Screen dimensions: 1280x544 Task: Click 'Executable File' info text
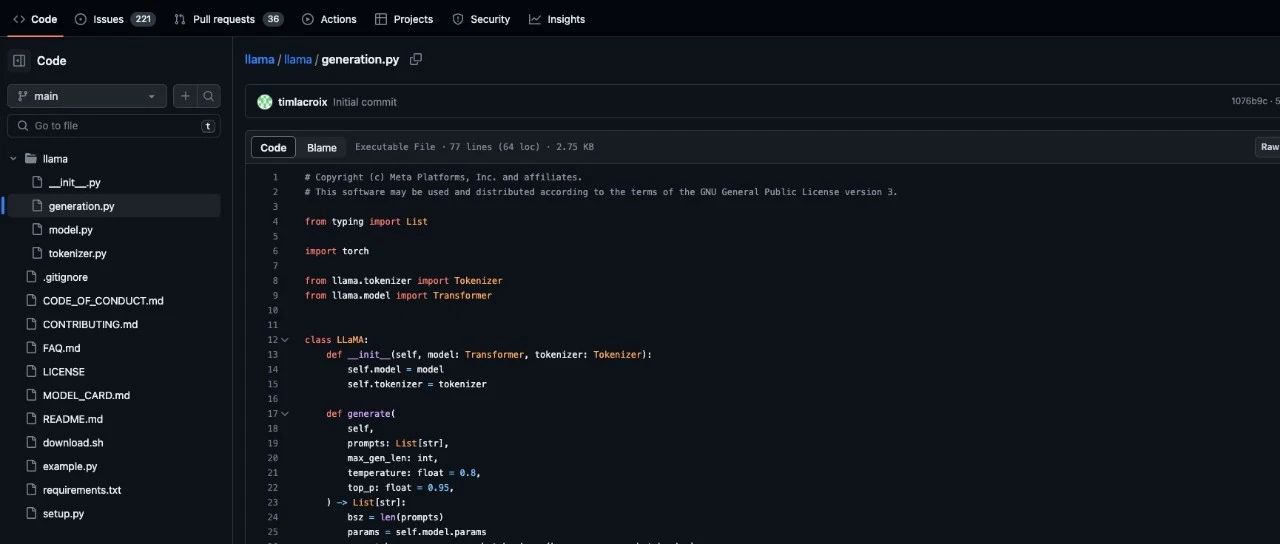pos(395,147)
